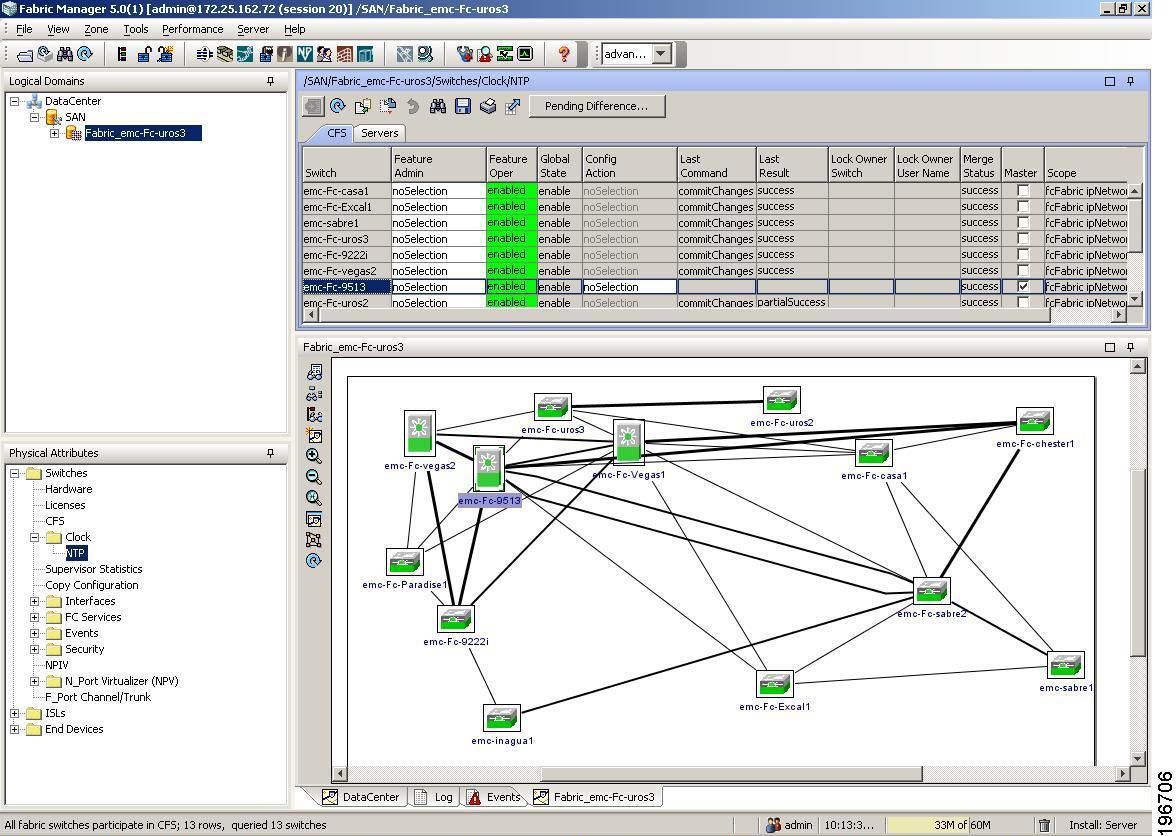Select the emc-Fc-sabre2 switch on the map
Screen dimensions: 1176x836
[x=932, y=592]
